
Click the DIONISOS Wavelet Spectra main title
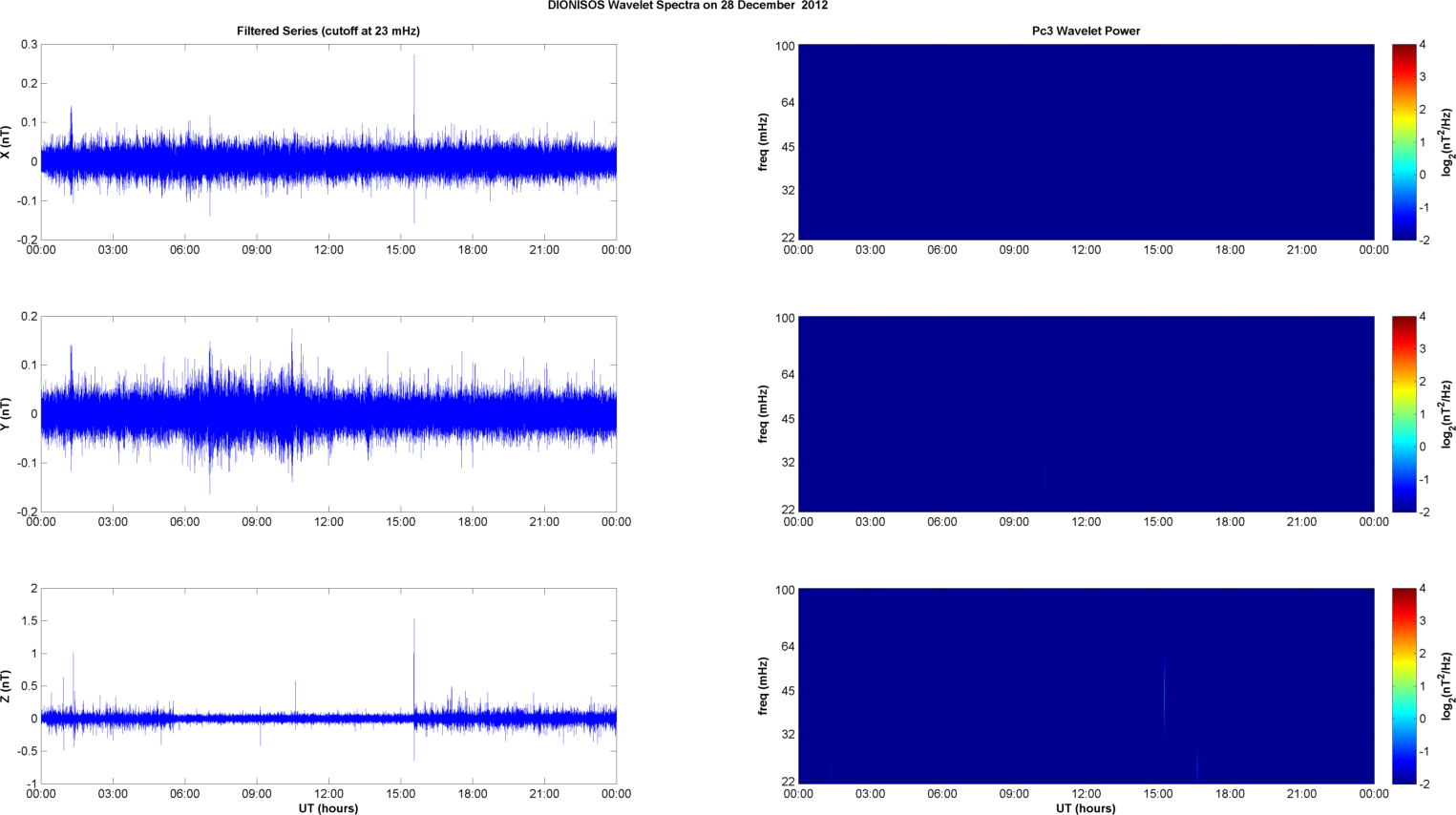point(687,6)
